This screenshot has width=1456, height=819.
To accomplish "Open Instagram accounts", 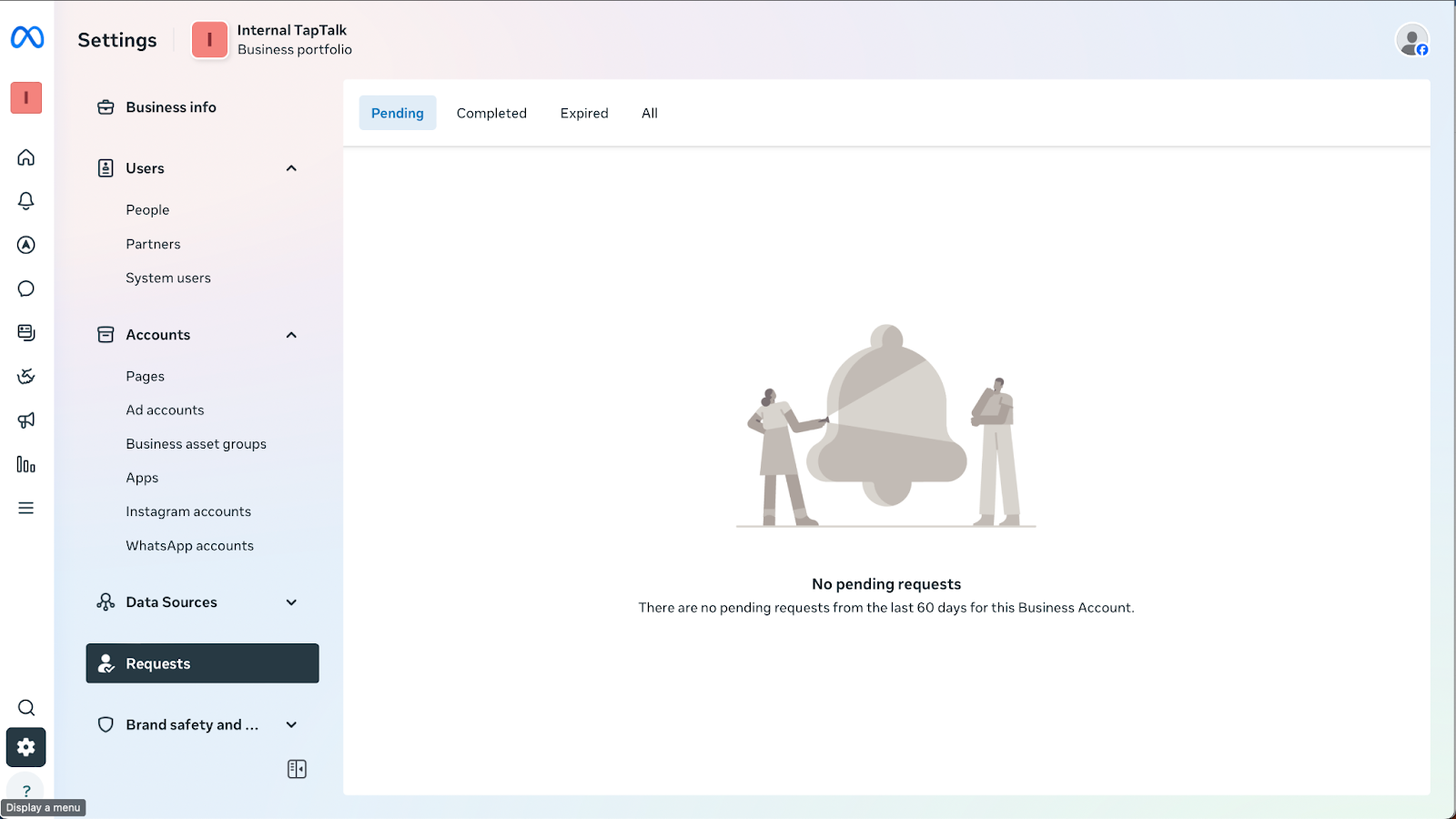I will click(188, 511).
